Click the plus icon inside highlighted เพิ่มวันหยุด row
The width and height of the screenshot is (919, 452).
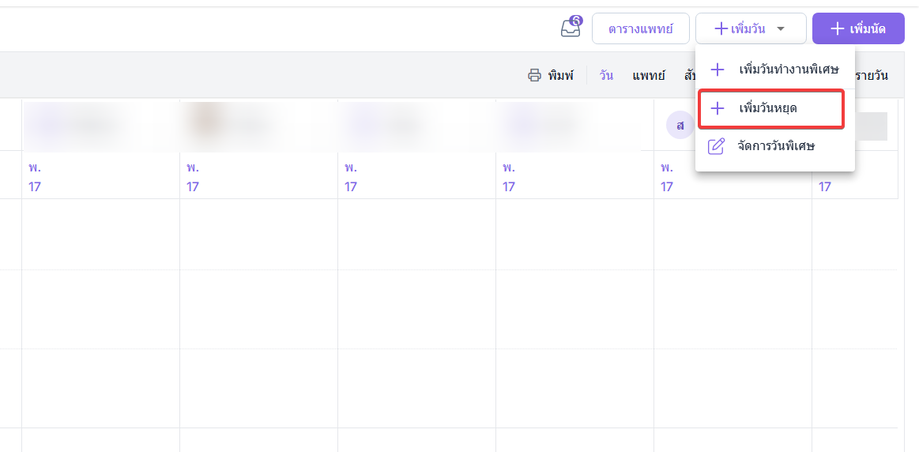point(717,108)
